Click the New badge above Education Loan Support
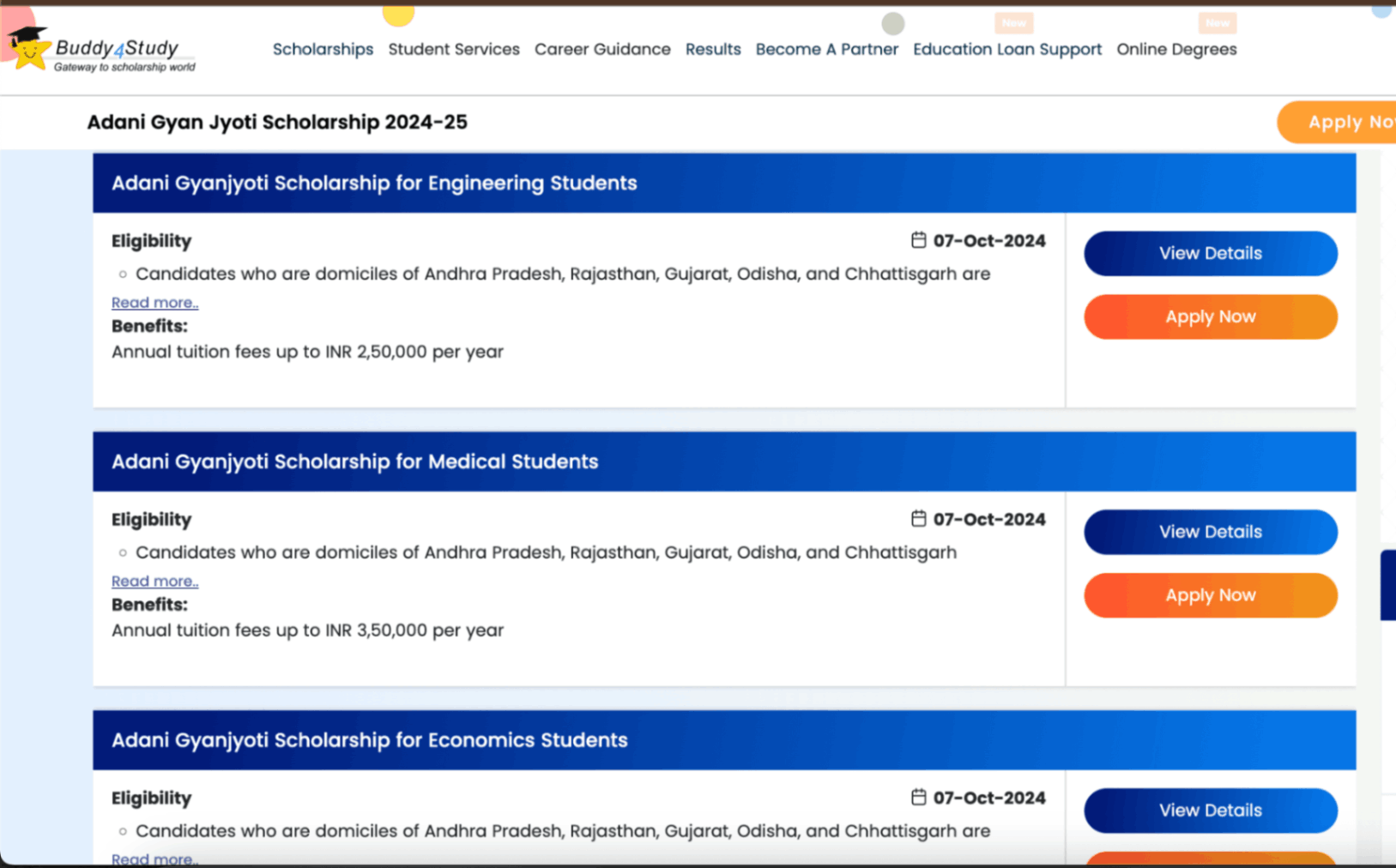Viewport: 1396px width, 868px height. 1013,22
